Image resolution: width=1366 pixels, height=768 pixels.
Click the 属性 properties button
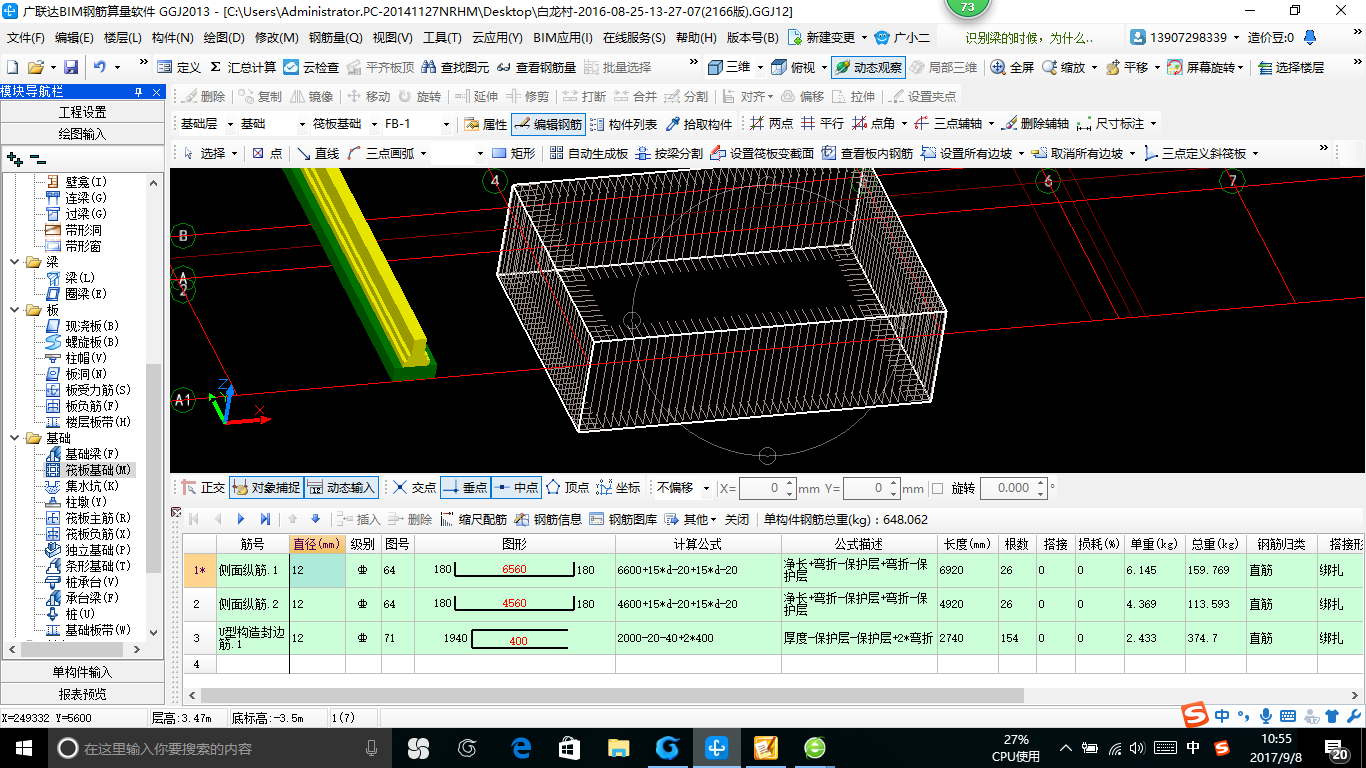click(x=486, y=124)
